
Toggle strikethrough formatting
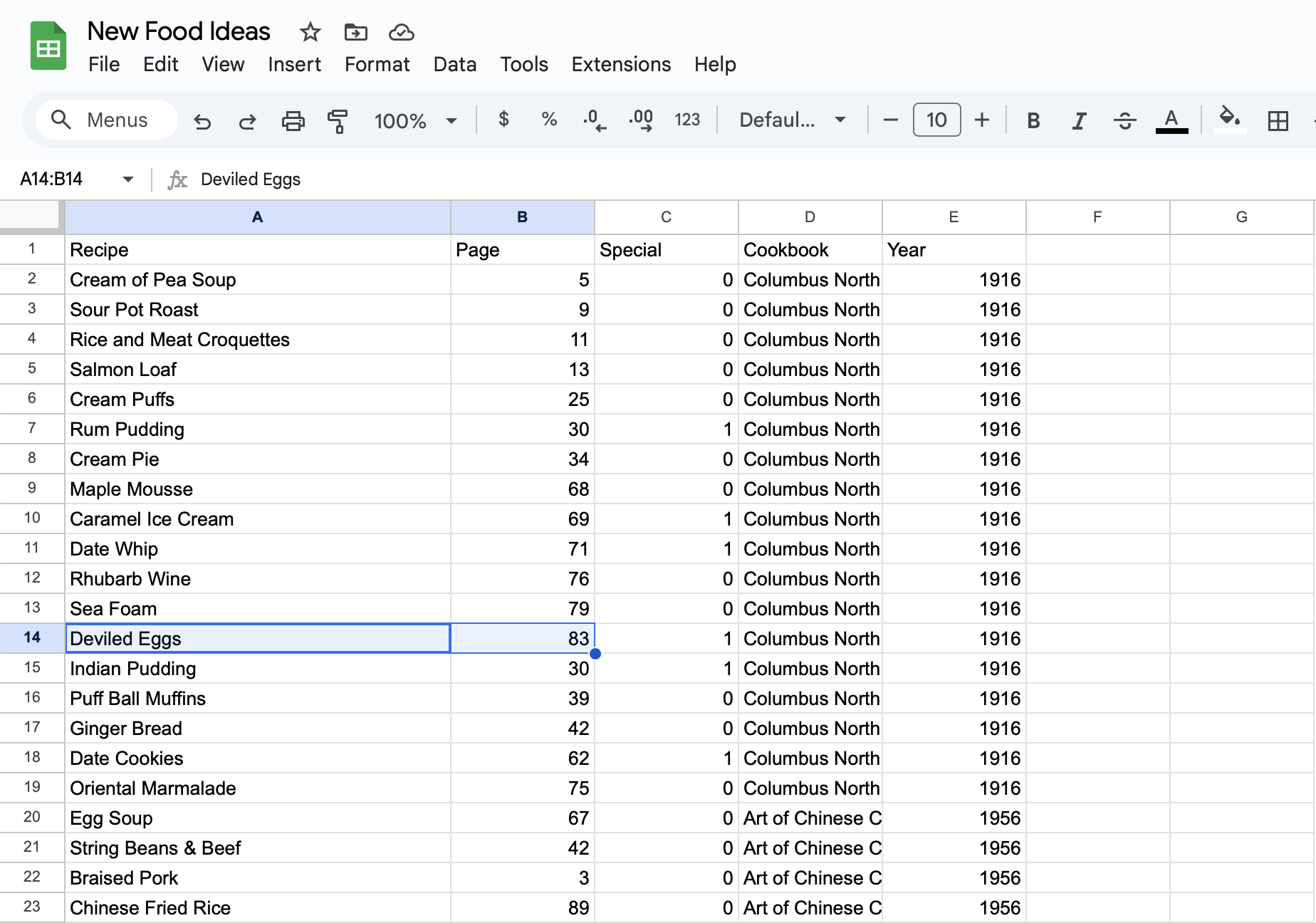[1125, 120]
